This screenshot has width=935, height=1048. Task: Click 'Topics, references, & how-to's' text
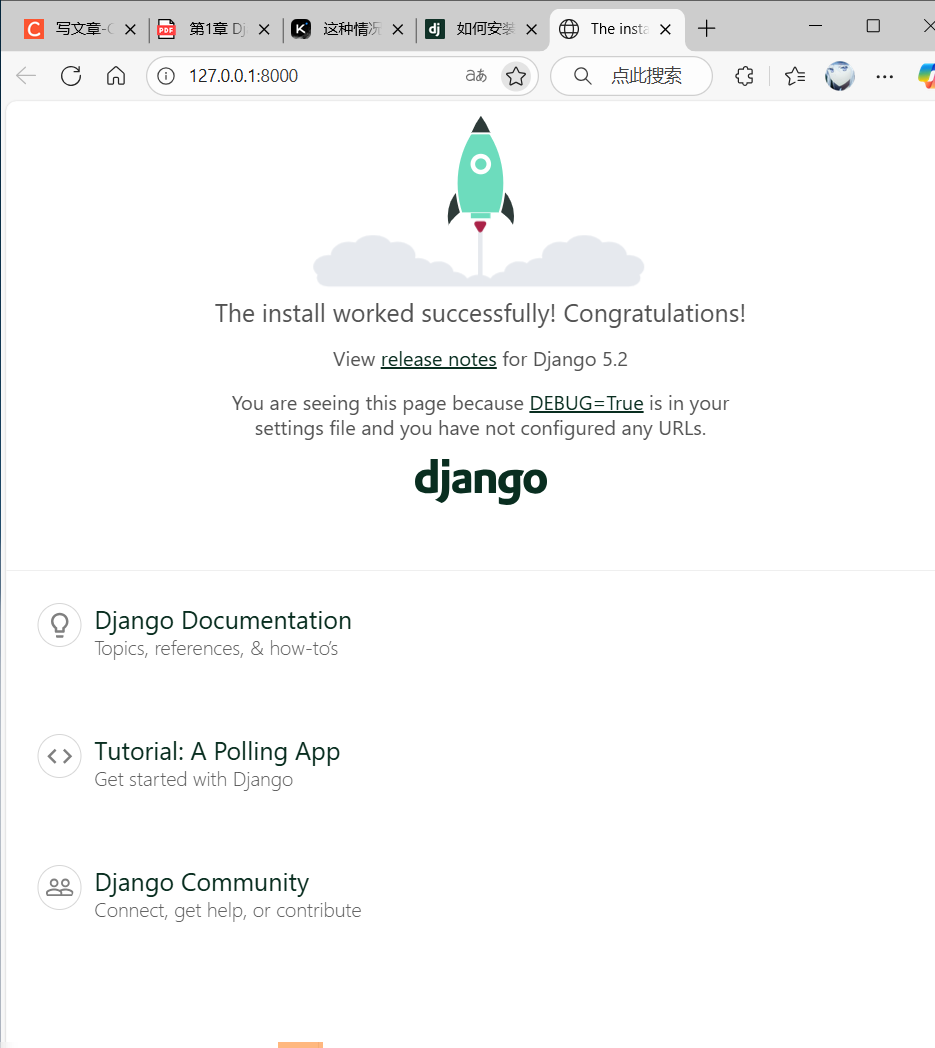click(x=217, y=648)
